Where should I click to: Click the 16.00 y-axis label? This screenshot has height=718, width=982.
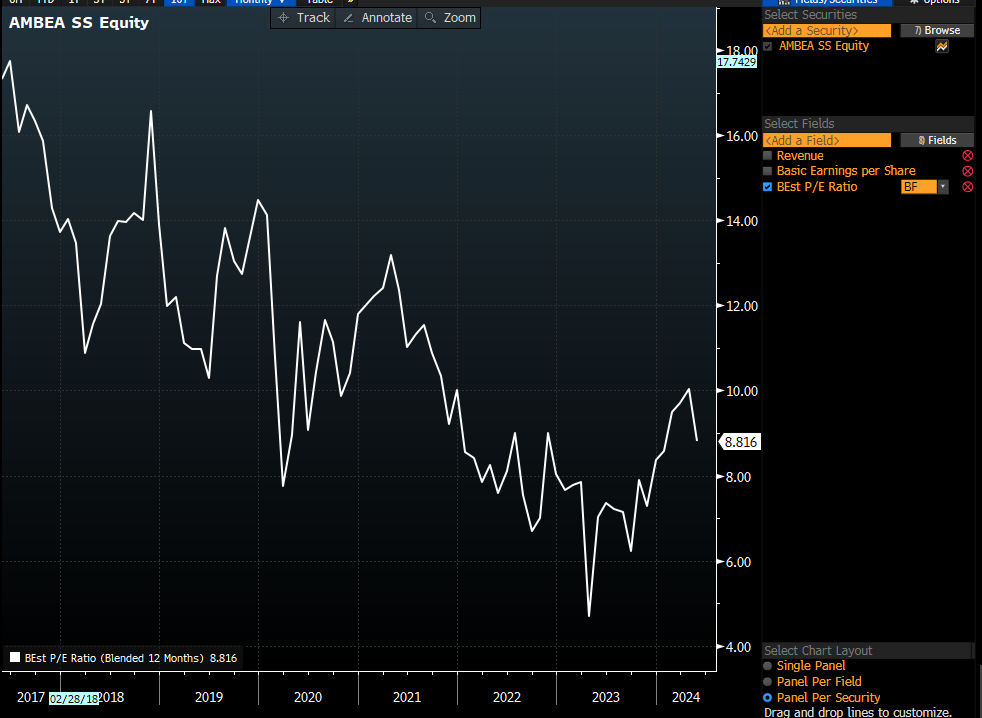point(742,136)
